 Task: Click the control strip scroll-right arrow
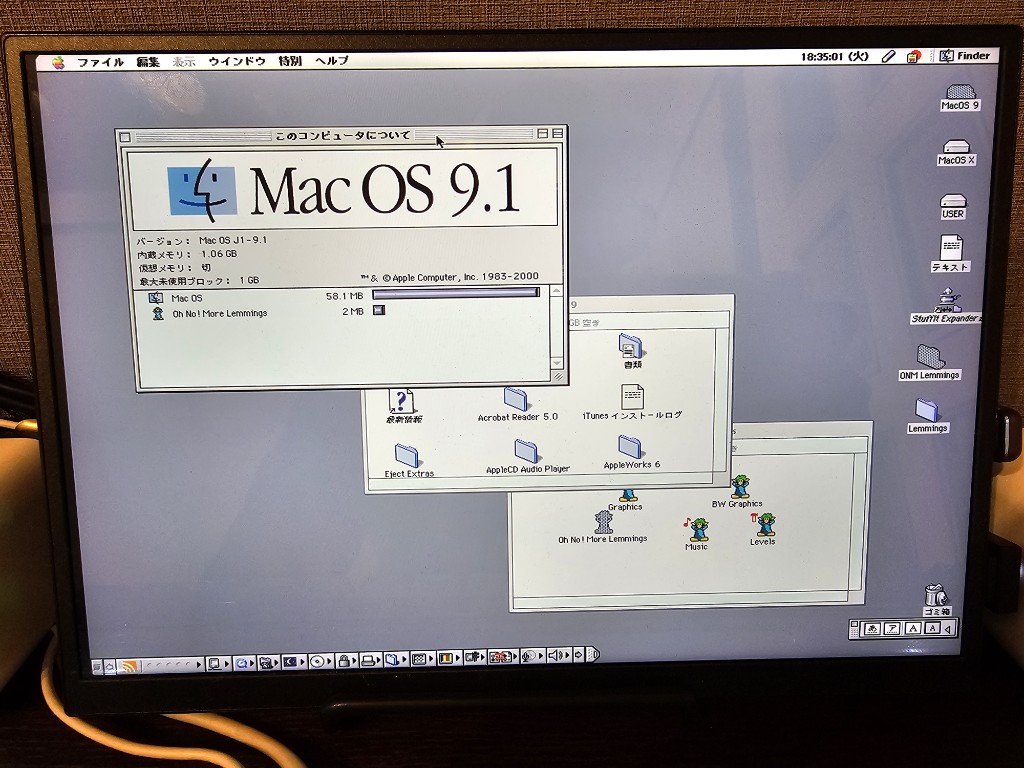[579, 654]
